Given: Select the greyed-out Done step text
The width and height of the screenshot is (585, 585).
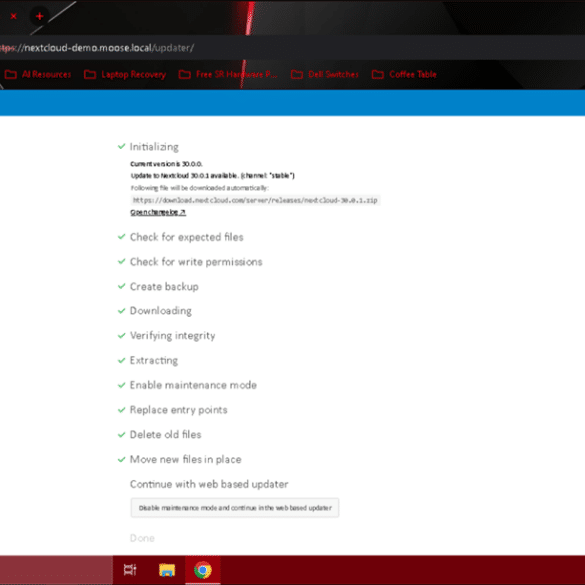Looking at the screenshot, I should click(142, 538).
